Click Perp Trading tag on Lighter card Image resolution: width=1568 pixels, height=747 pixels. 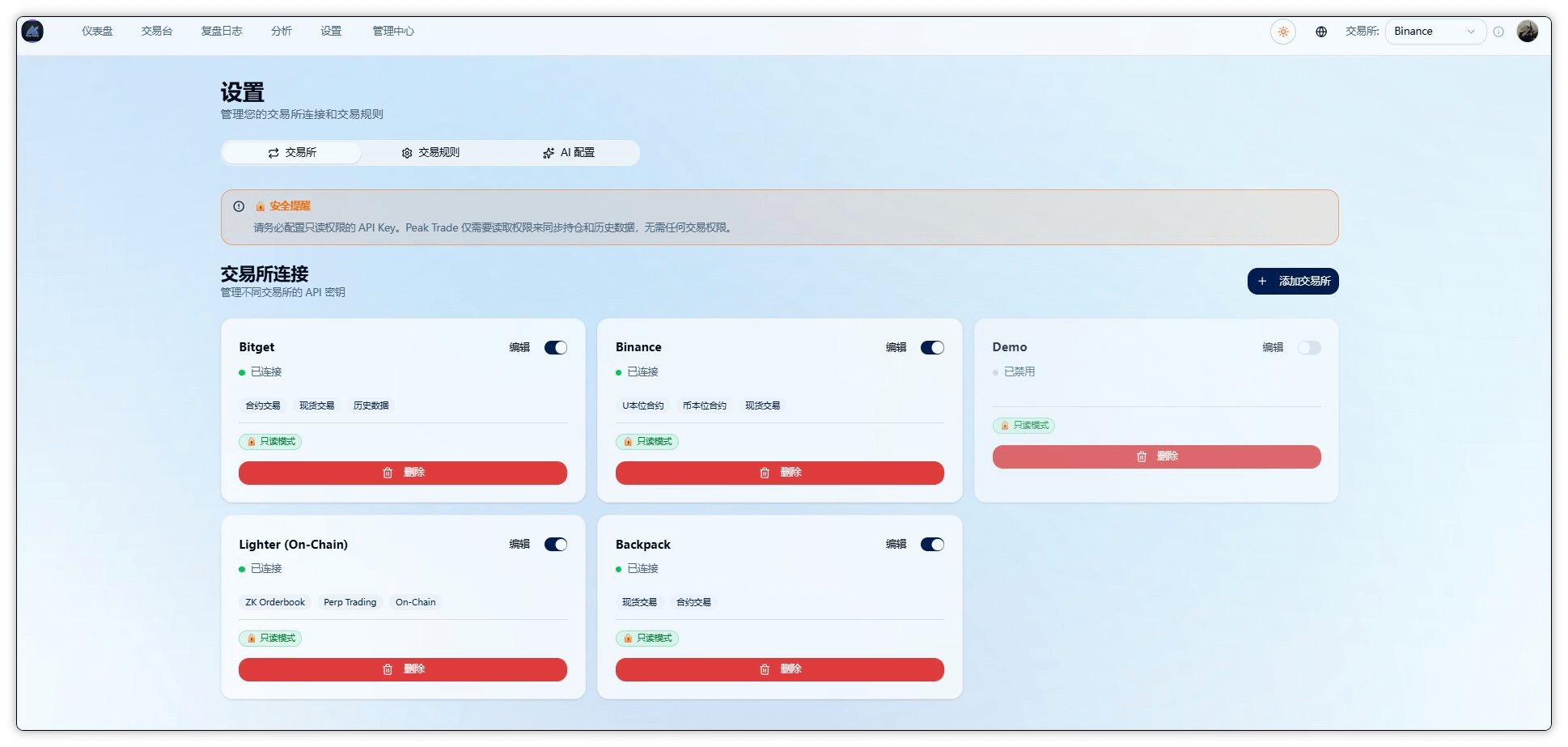coord(350,602)
